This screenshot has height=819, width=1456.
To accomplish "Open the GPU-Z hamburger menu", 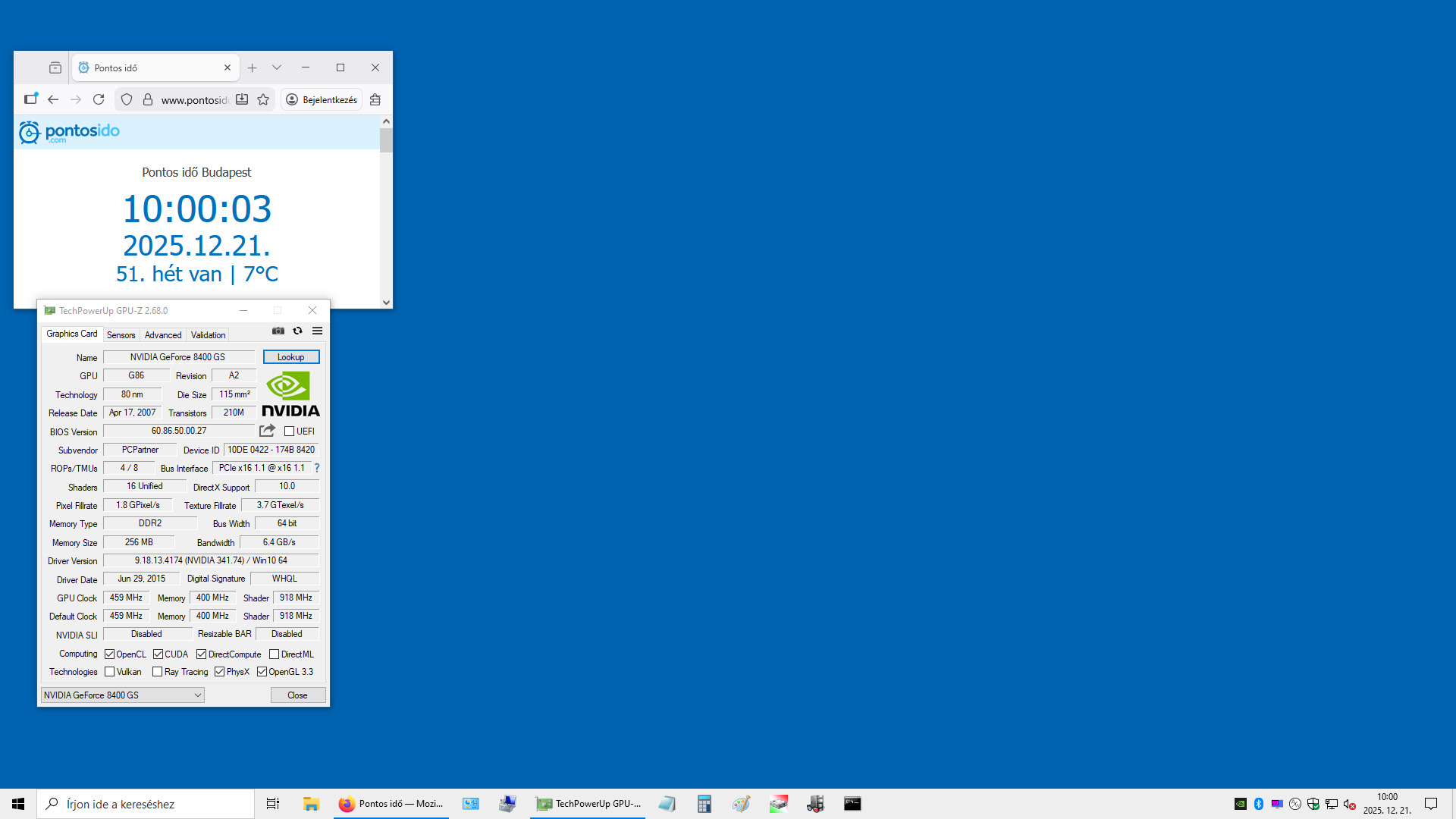I will [x=317, y=331].
